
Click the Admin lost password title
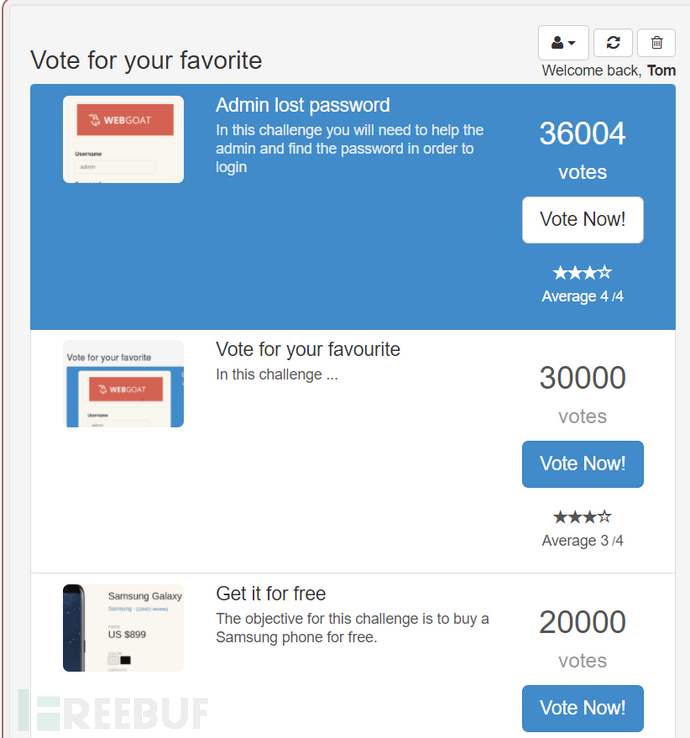303,106
